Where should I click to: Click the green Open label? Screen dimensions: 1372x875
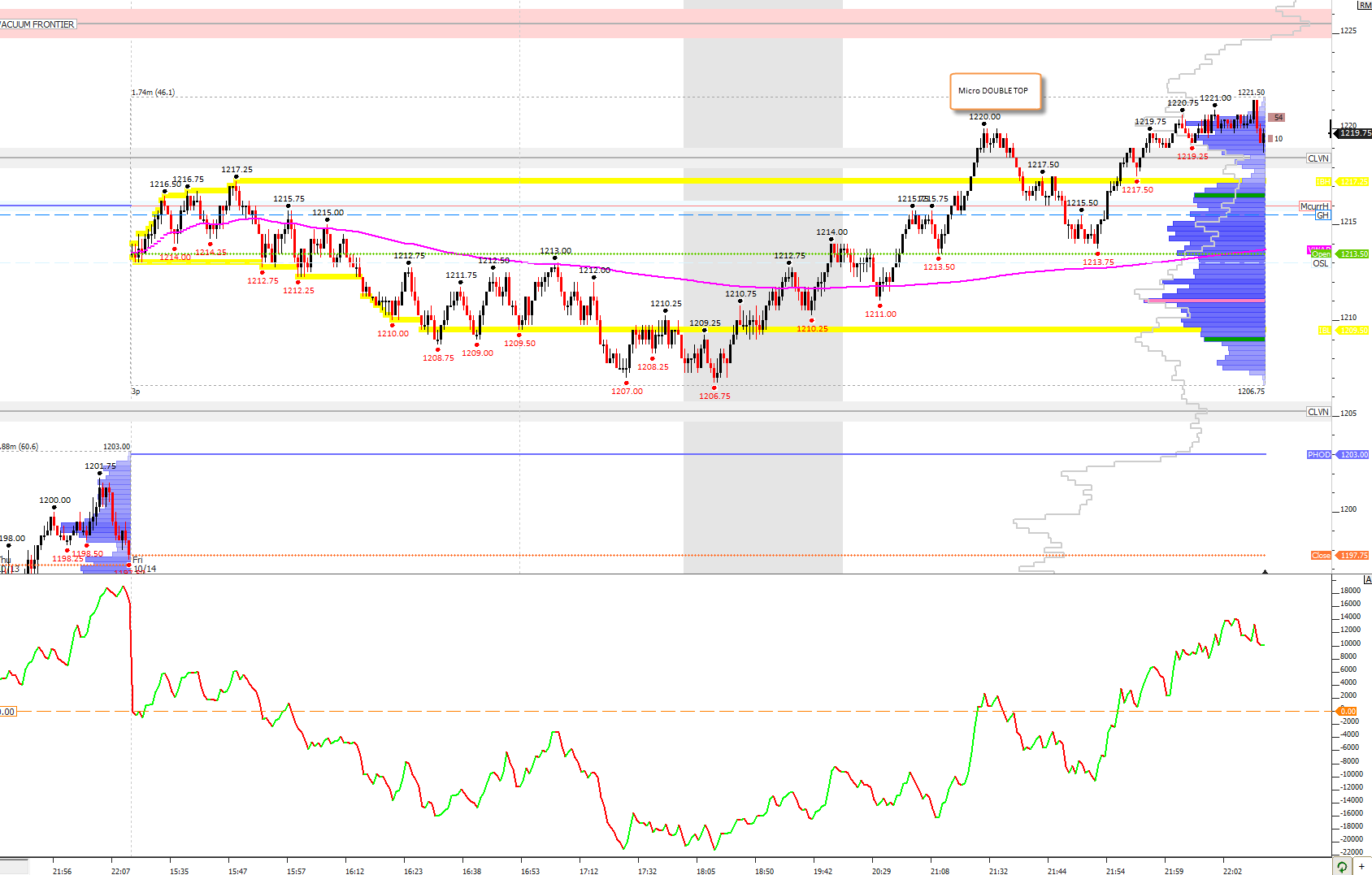click(1321, 254)
